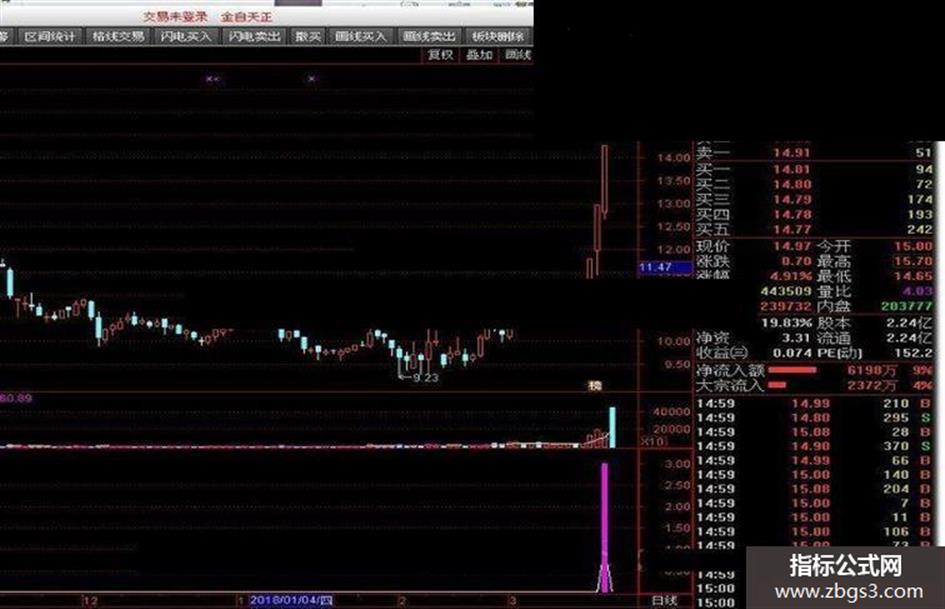The height and width of the screenshot is (609, 945).
Task: Click the 股本 2.24亿 value
Action: coord(909,323)
